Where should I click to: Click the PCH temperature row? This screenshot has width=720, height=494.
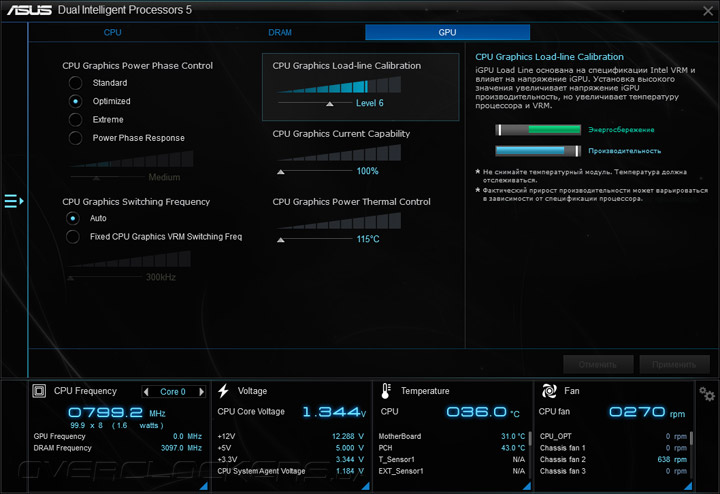coord(452,448)
